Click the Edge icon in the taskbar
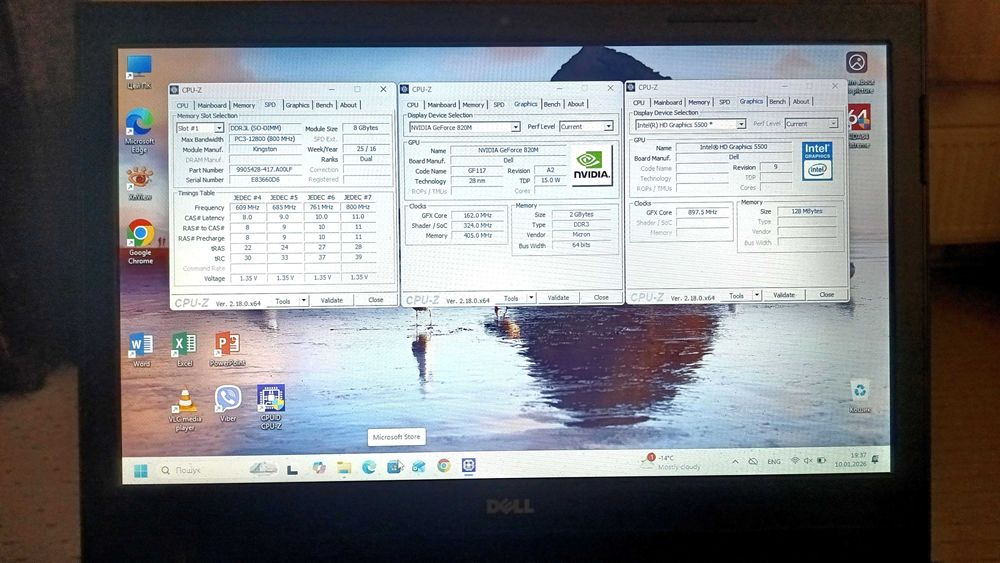The width and height of the screenshot is (1000, 563). pos(369,467)
